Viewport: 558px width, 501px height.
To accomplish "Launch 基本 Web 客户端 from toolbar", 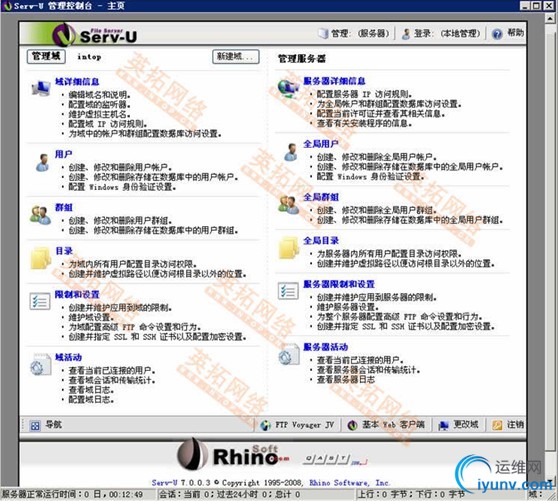I will (x=386, y=425).
